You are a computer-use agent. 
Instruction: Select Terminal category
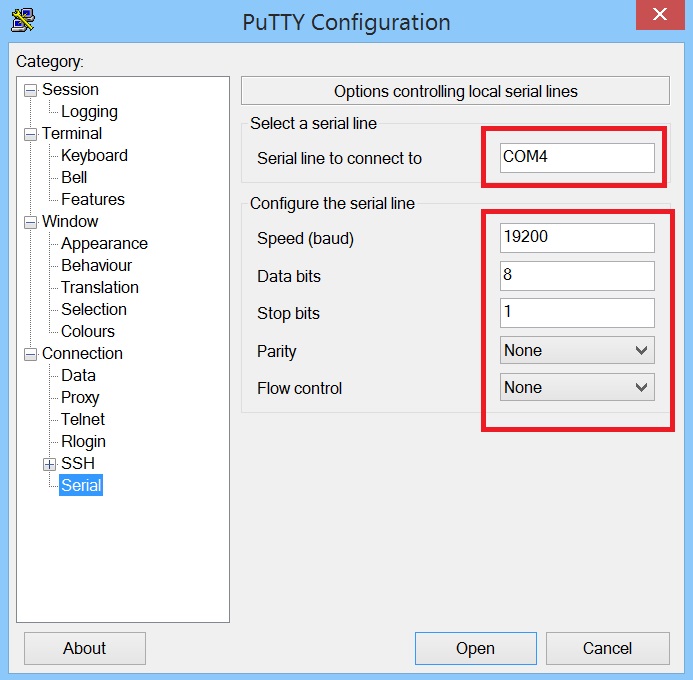(x=72, y=133)
